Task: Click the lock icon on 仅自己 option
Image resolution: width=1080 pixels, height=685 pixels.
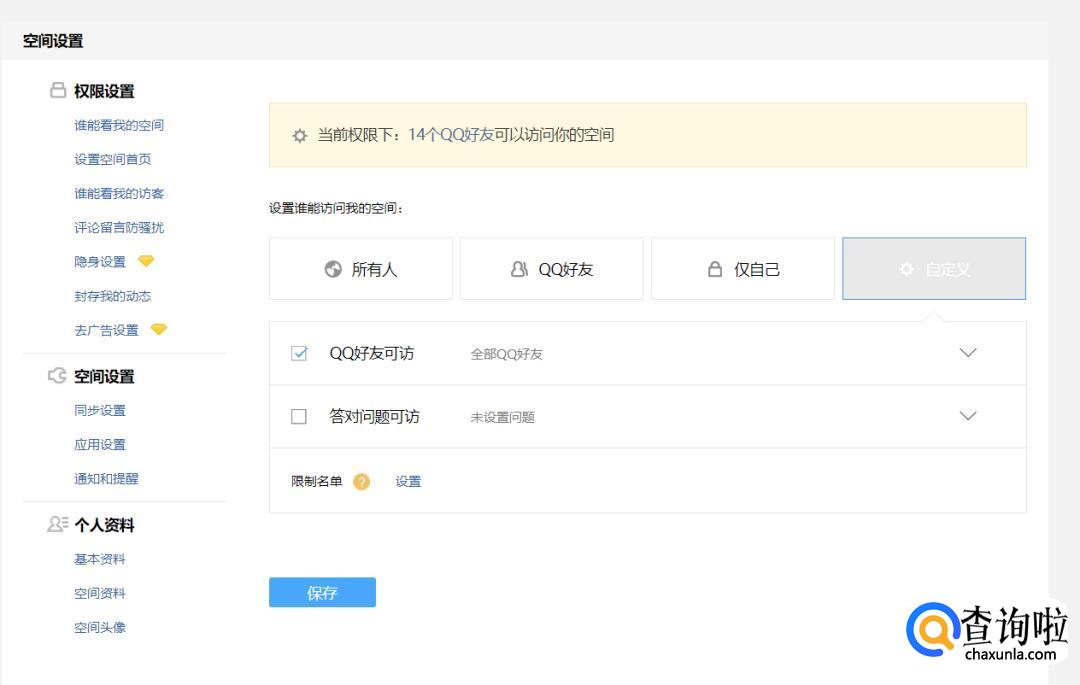Action: coord(715,269)
